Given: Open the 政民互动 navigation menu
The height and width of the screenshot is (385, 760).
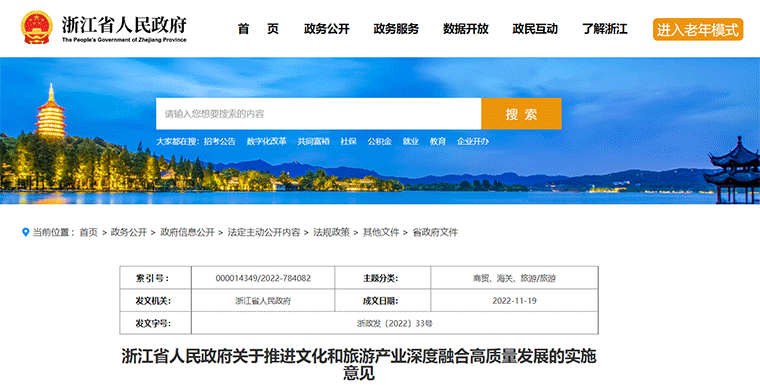Looking at the screenshot, I should point(535,29).
